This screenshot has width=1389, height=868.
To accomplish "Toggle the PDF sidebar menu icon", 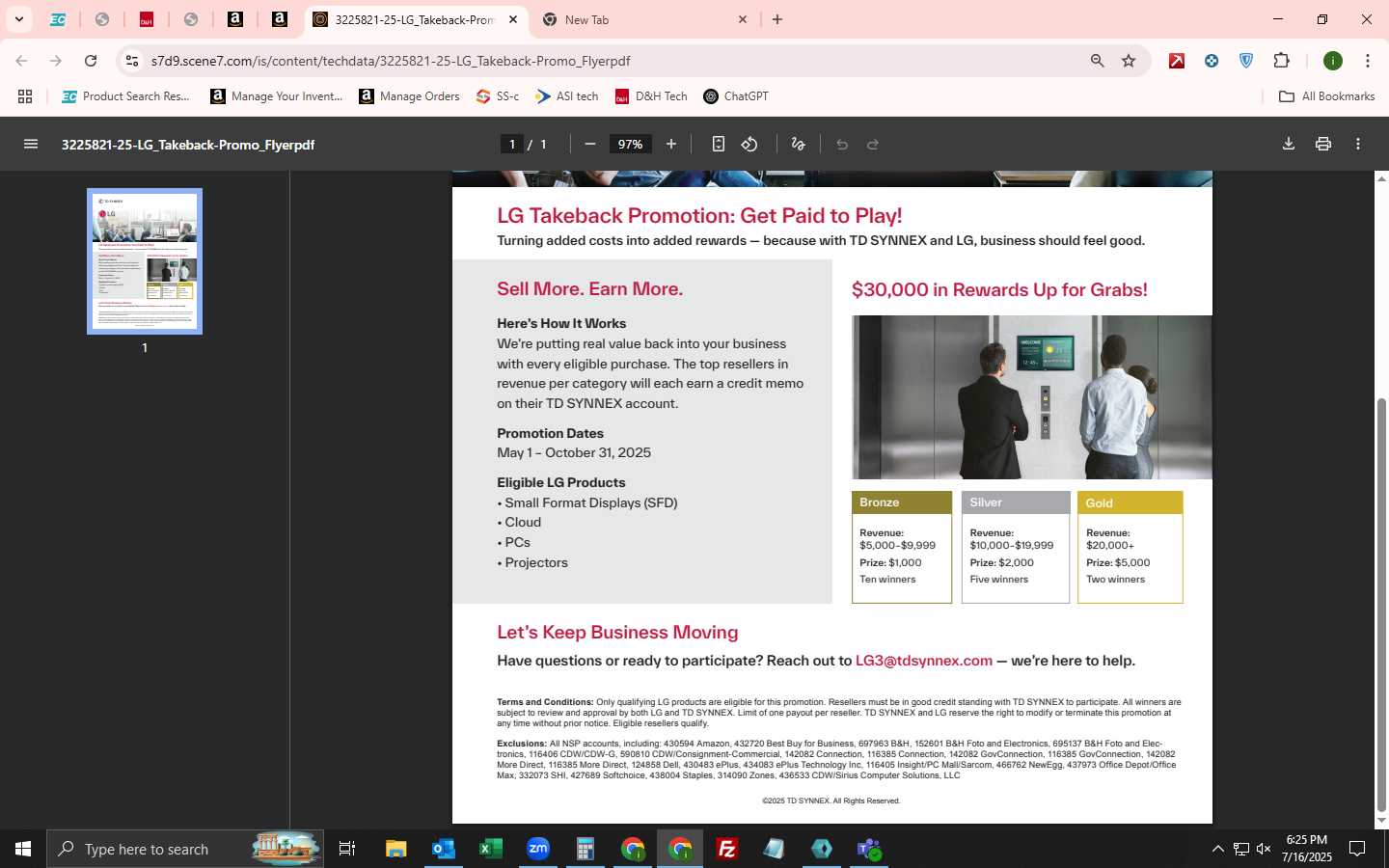I will click(31, 144).
